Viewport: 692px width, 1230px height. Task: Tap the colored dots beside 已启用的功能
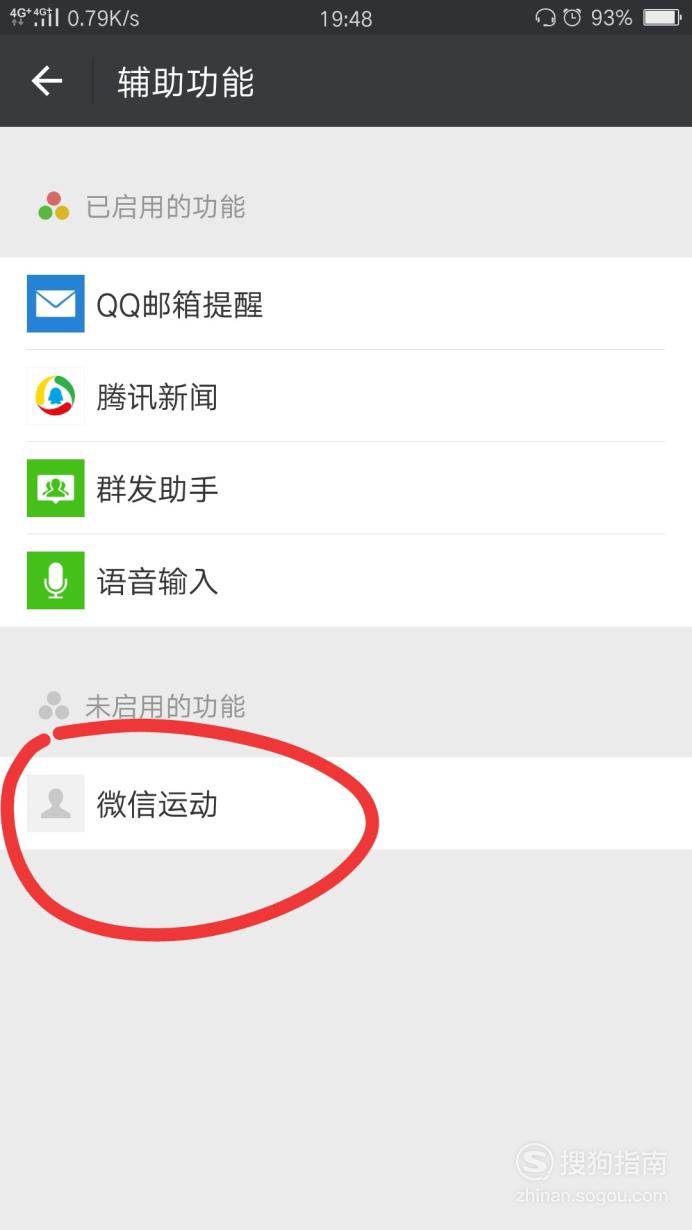tap(54, 206)
